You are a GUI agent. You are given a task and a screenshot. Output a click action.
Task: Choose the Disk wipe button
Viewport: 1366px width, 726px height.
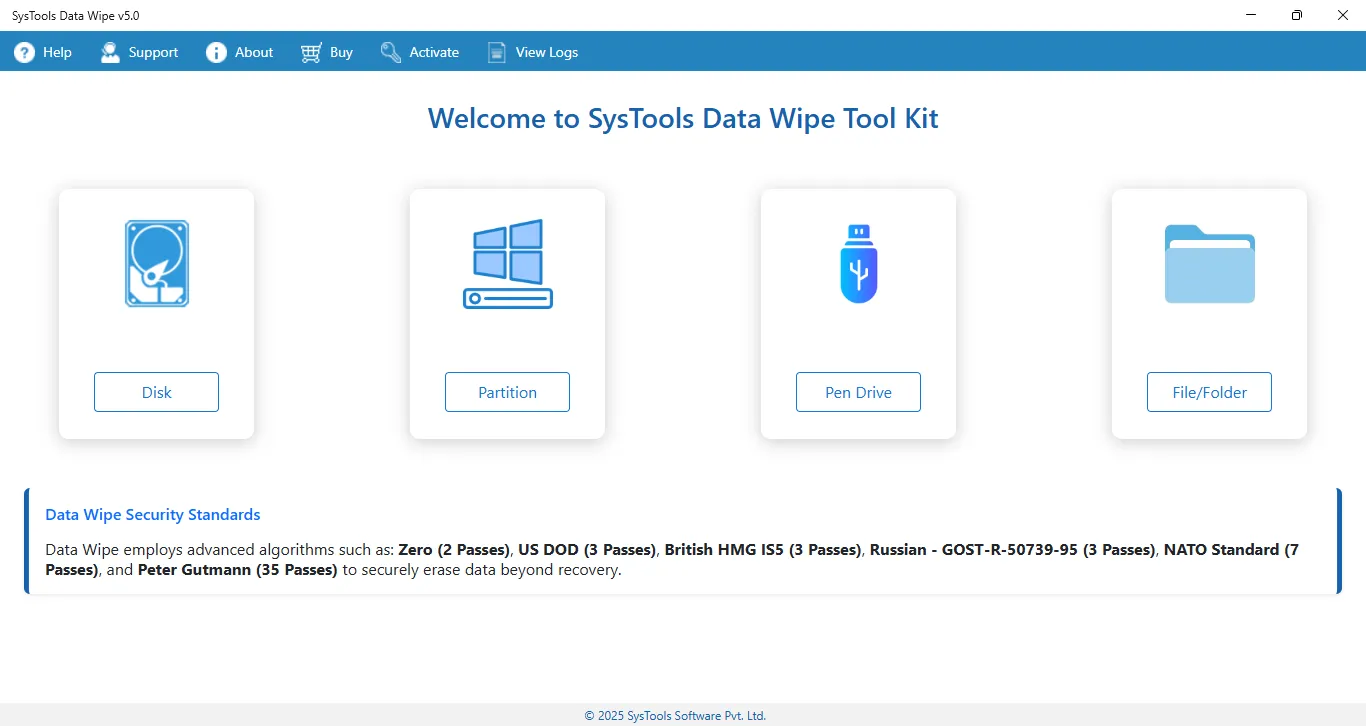(157, 392)
